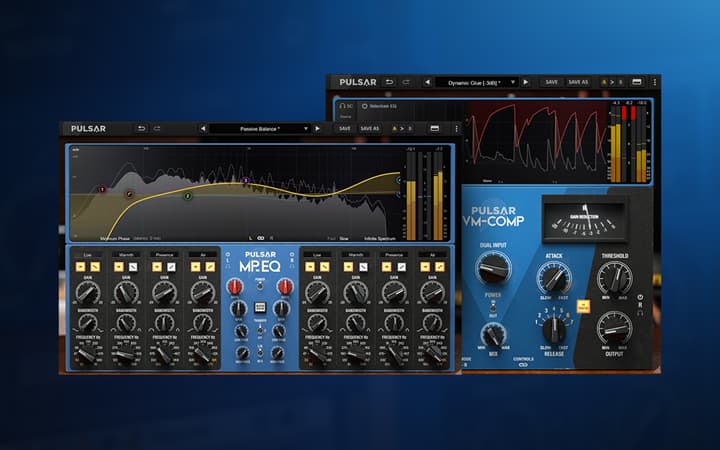Toggle left channel Warmth band enable button
Screen dimensions: 720x450
pos(119,267)
